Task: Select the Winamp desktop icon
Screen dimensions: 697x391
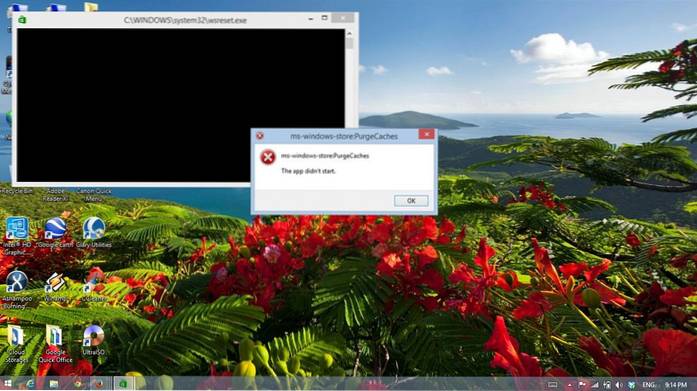Action: [55, 287]
